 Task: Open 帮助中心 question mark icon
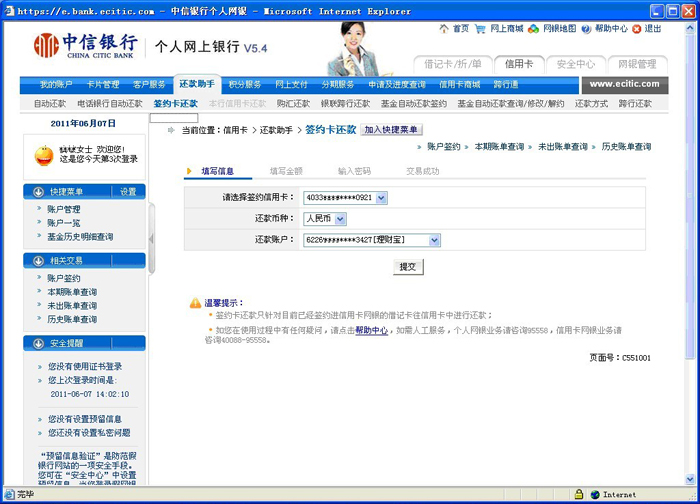tap(589, 29)
